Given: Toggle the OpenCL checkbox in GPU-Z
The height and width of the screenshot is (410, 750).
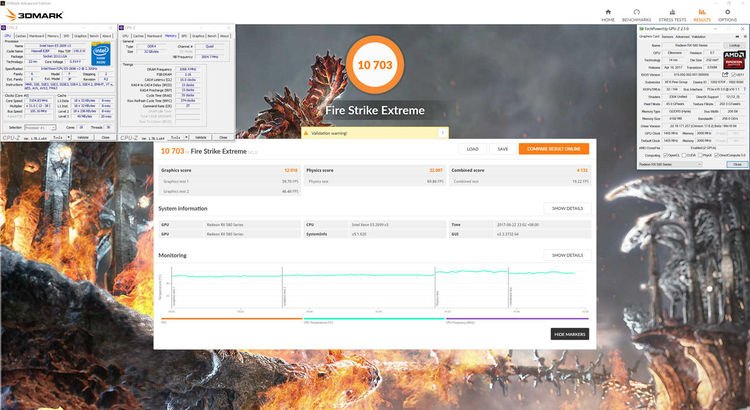Looking at the screenshot, I should (x=665, y=155).
